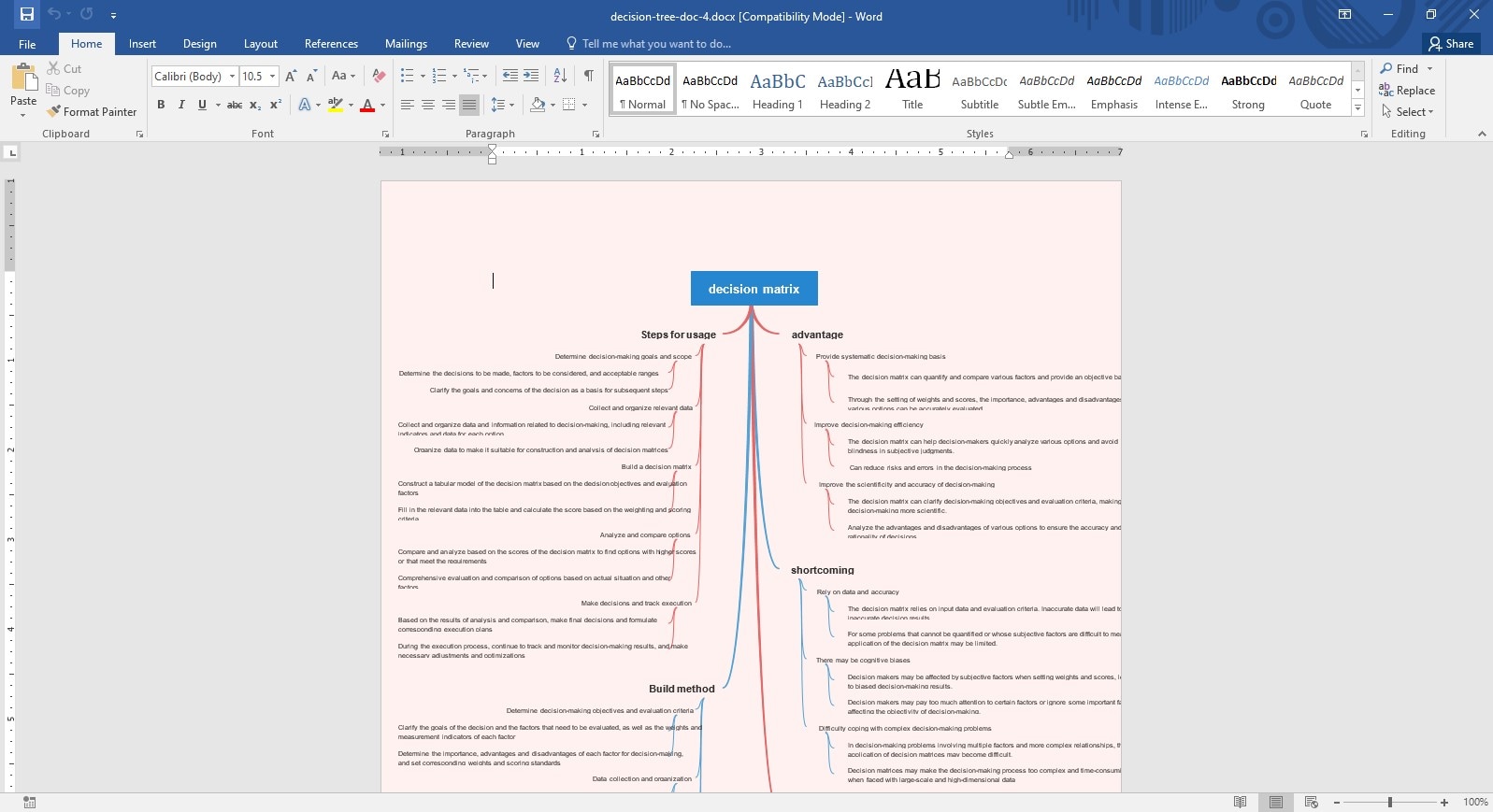Viewport: 1493px width, 812px height.
Task: Sort the selected text
Action: tap(560, 76)
